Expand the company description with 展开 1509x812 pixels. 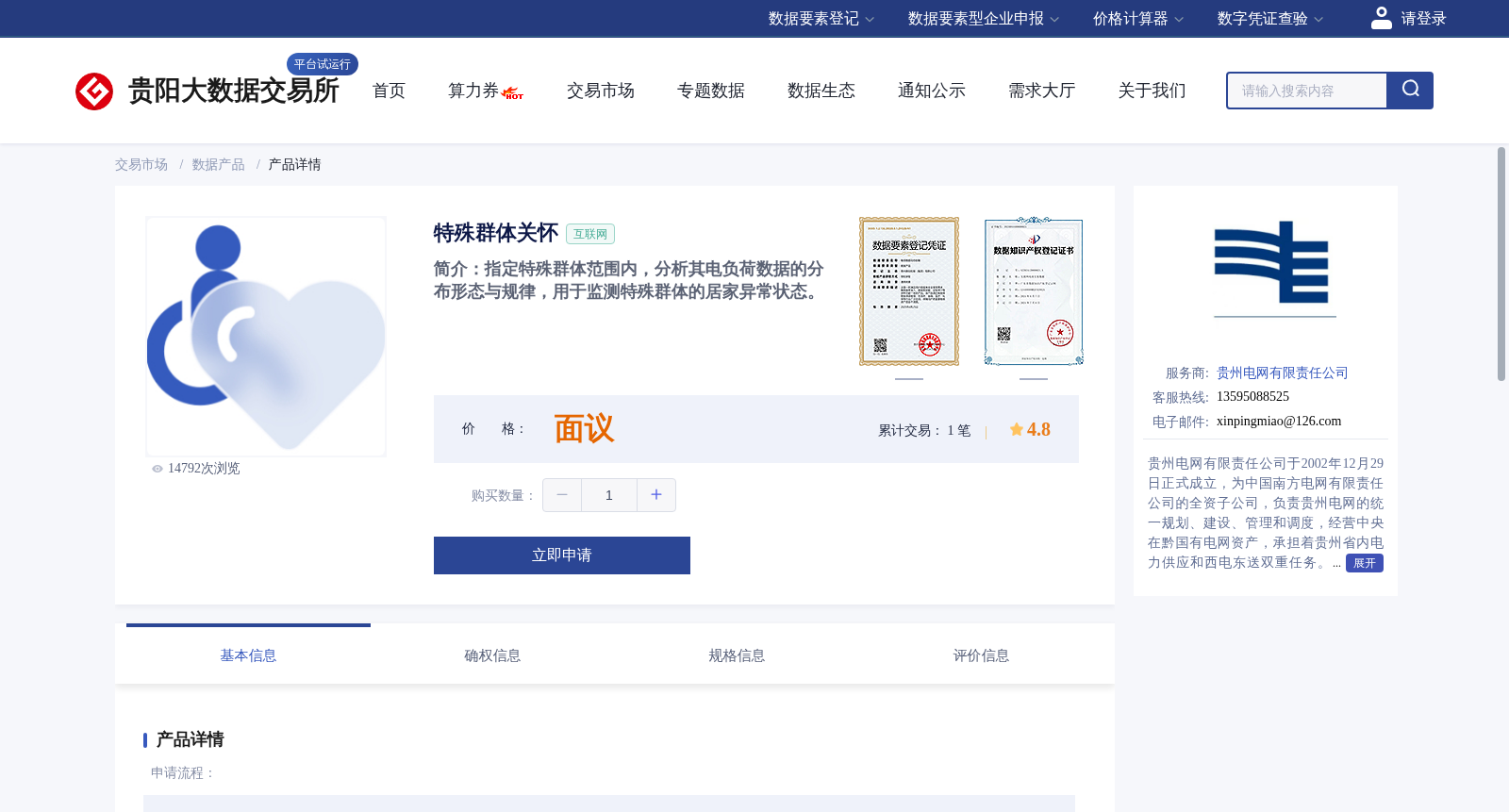(1365, 563)
